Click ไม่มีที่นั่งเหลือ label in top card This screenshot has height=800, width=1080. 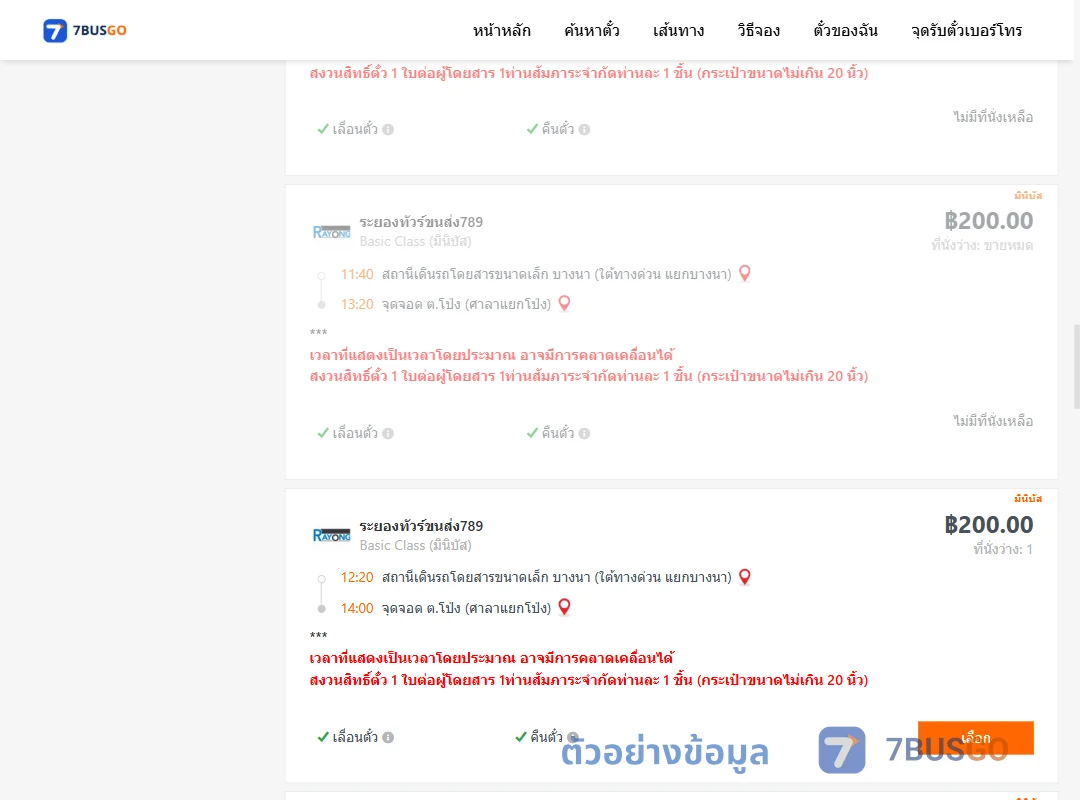[x=993, y=117]
